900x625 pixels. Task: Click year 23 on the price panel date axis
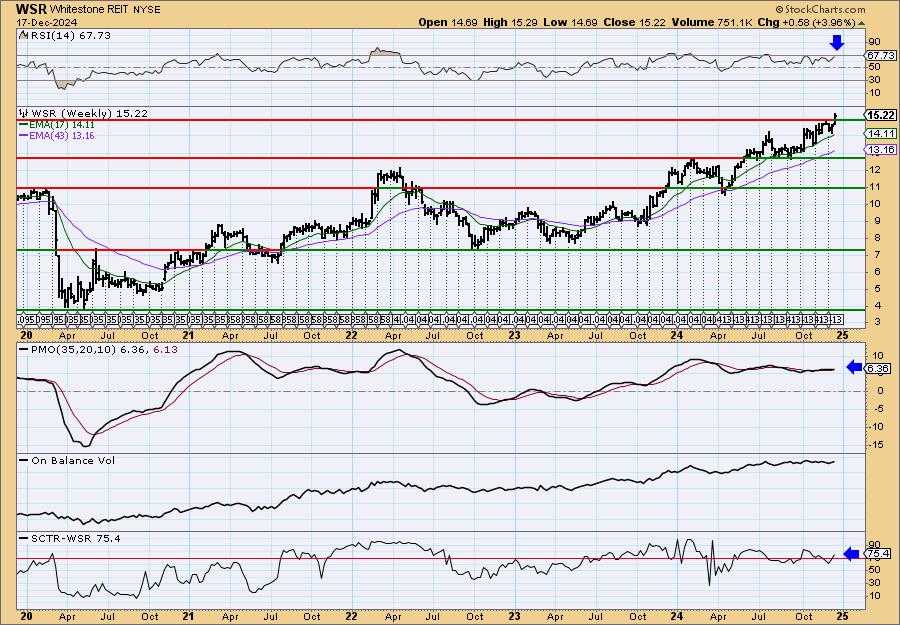514,336
